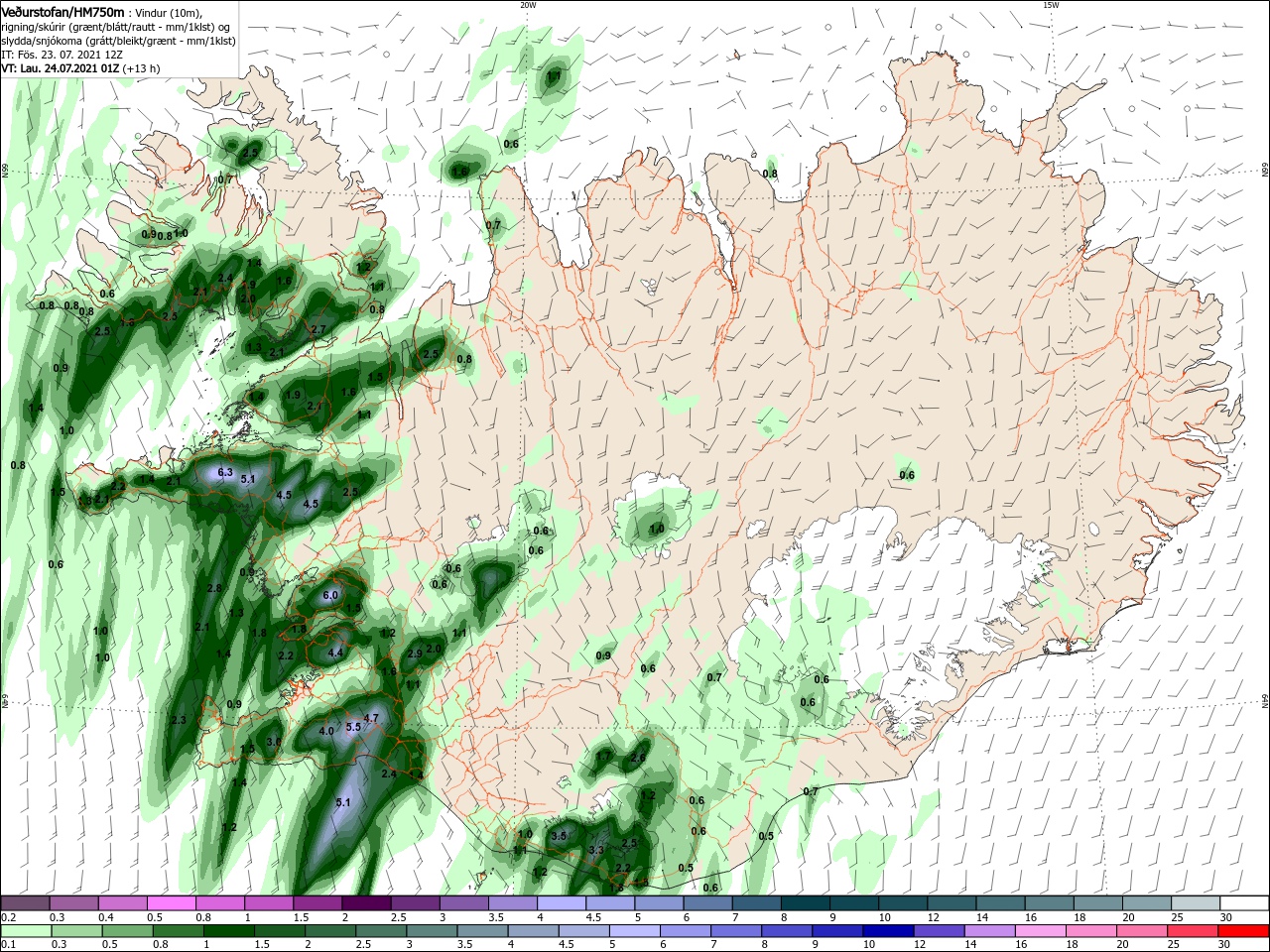Select the mauve snow swatch starting at 0.2
The width and height of the screenshot is (1270, 952).
coord(25,903)
